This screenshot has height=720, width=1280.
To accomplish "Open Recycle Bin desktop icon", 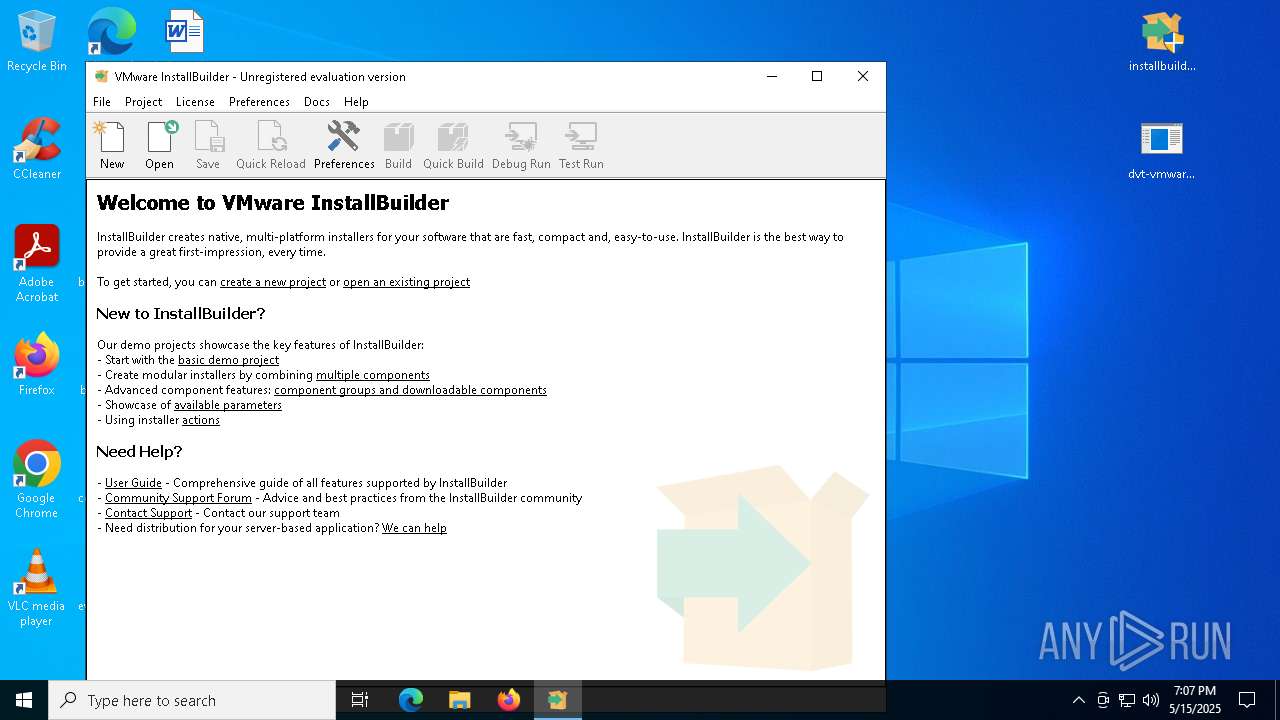I will [37, 41].
